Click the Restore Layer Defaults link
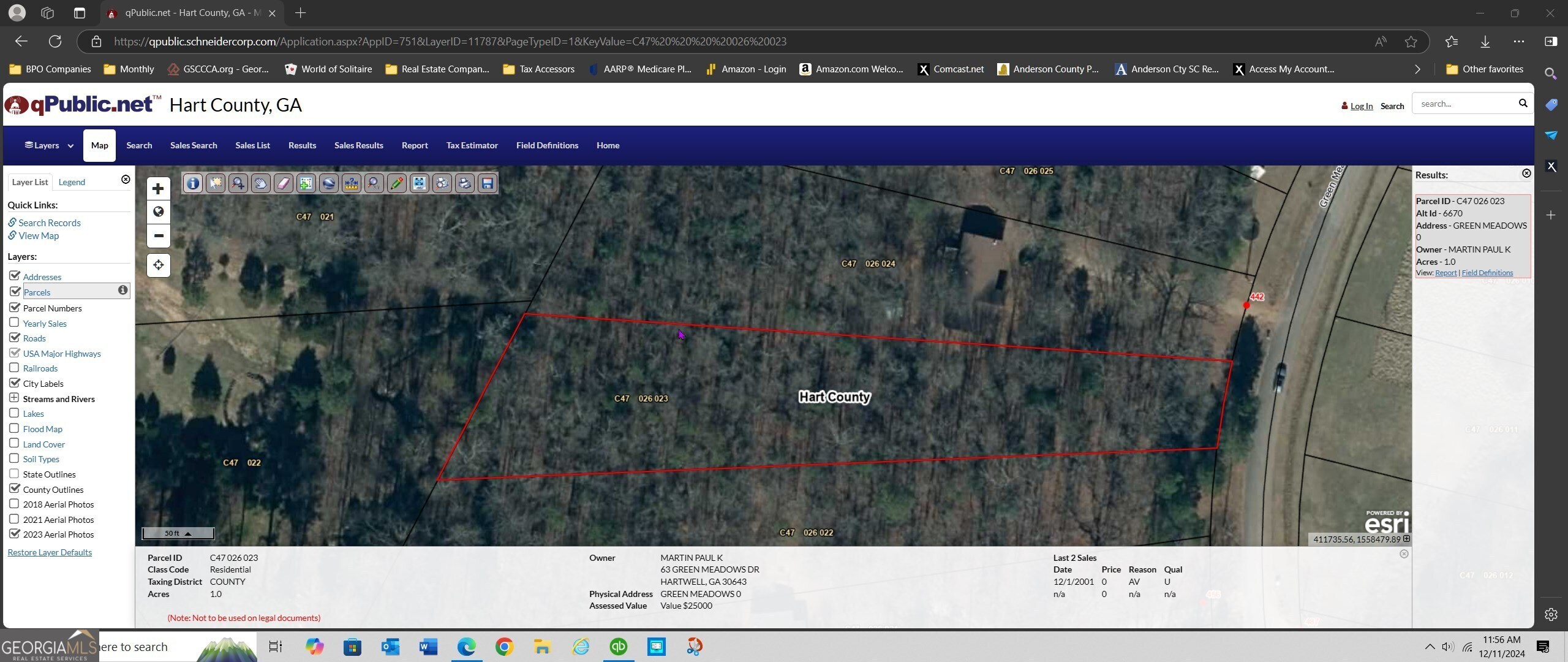The height and width of the screenshot is (662, 1568). pyautogui.click(x=50, y=552)
